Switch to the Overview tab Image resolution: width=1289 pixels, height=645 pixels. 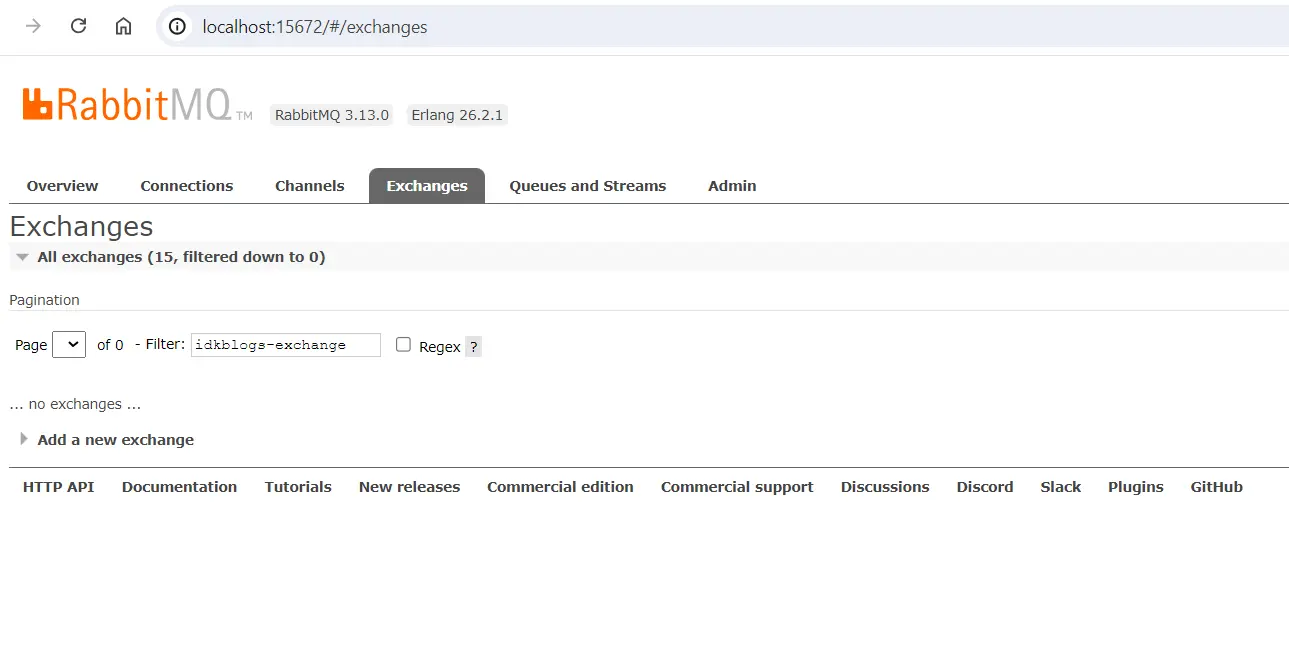click(x=63, y=186)
